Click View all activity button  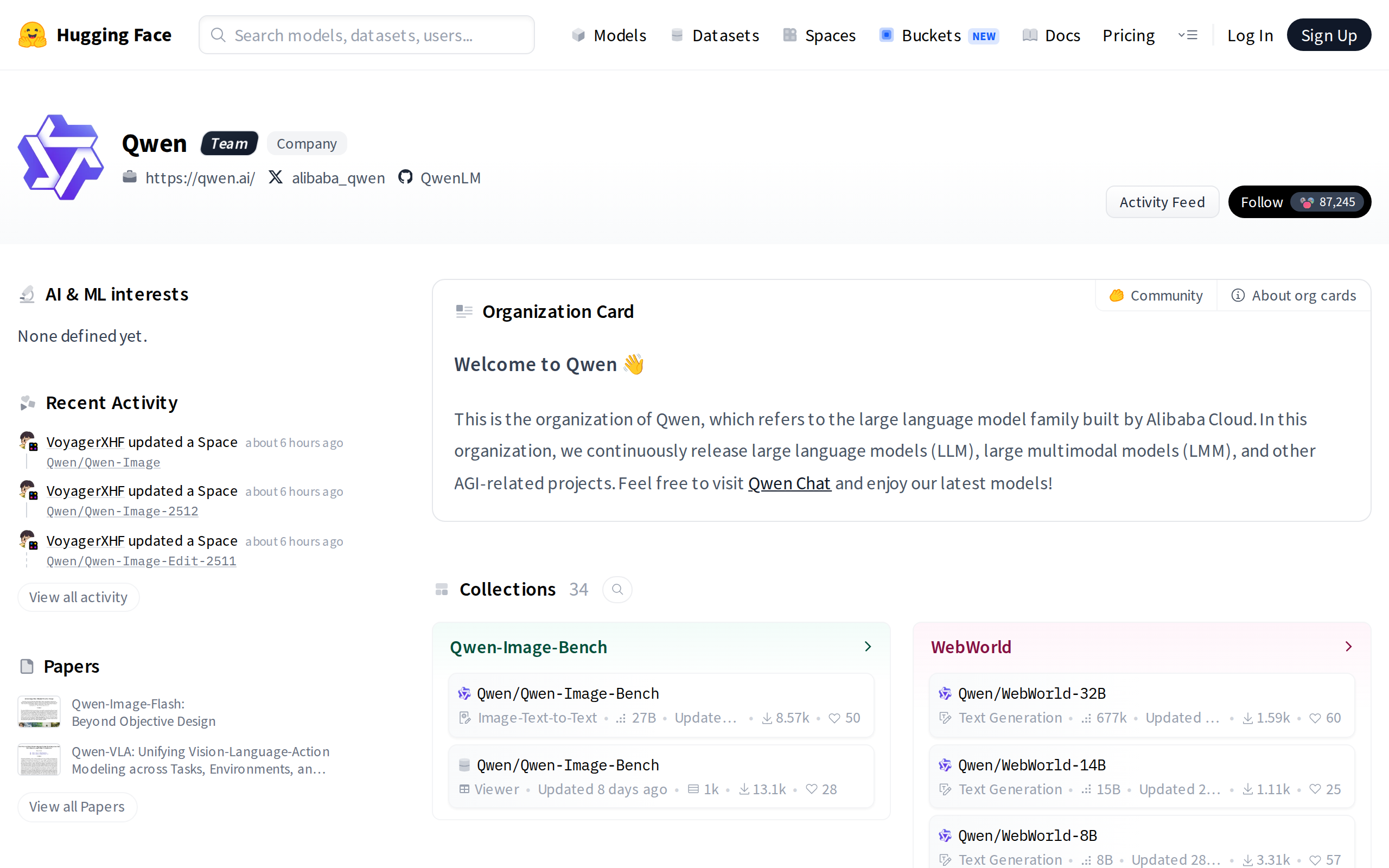click(x=78, y=598)
